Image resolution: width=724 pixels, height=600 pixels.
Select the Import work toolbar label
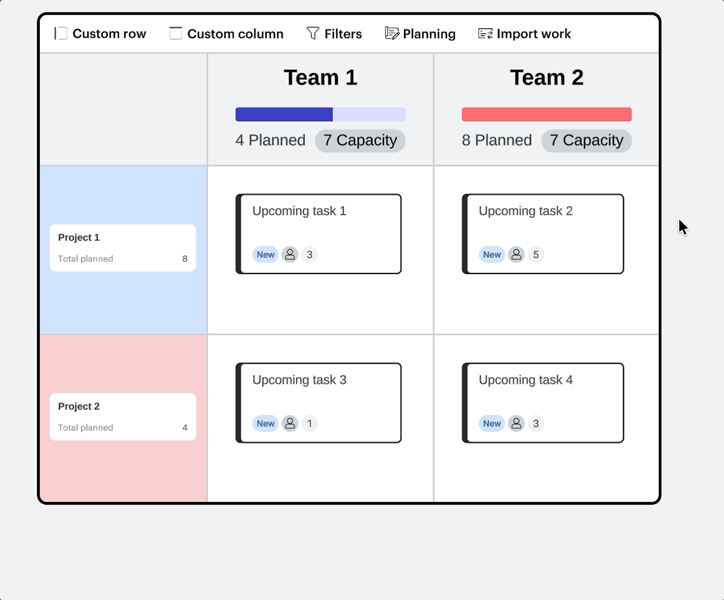click(534, 34)
